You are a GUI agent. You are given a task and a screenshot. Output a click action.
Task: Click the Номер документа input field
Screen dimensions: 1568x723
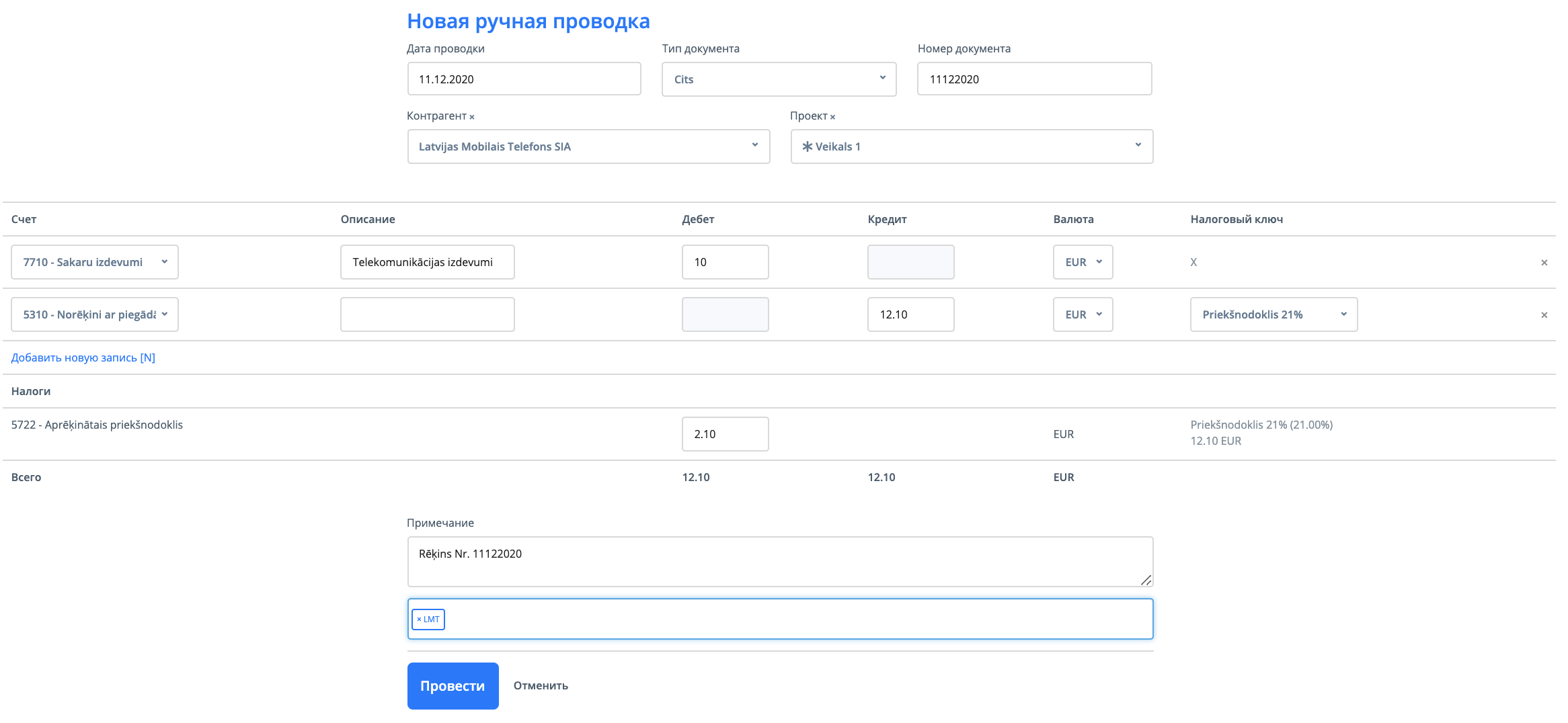(1034, 79)
